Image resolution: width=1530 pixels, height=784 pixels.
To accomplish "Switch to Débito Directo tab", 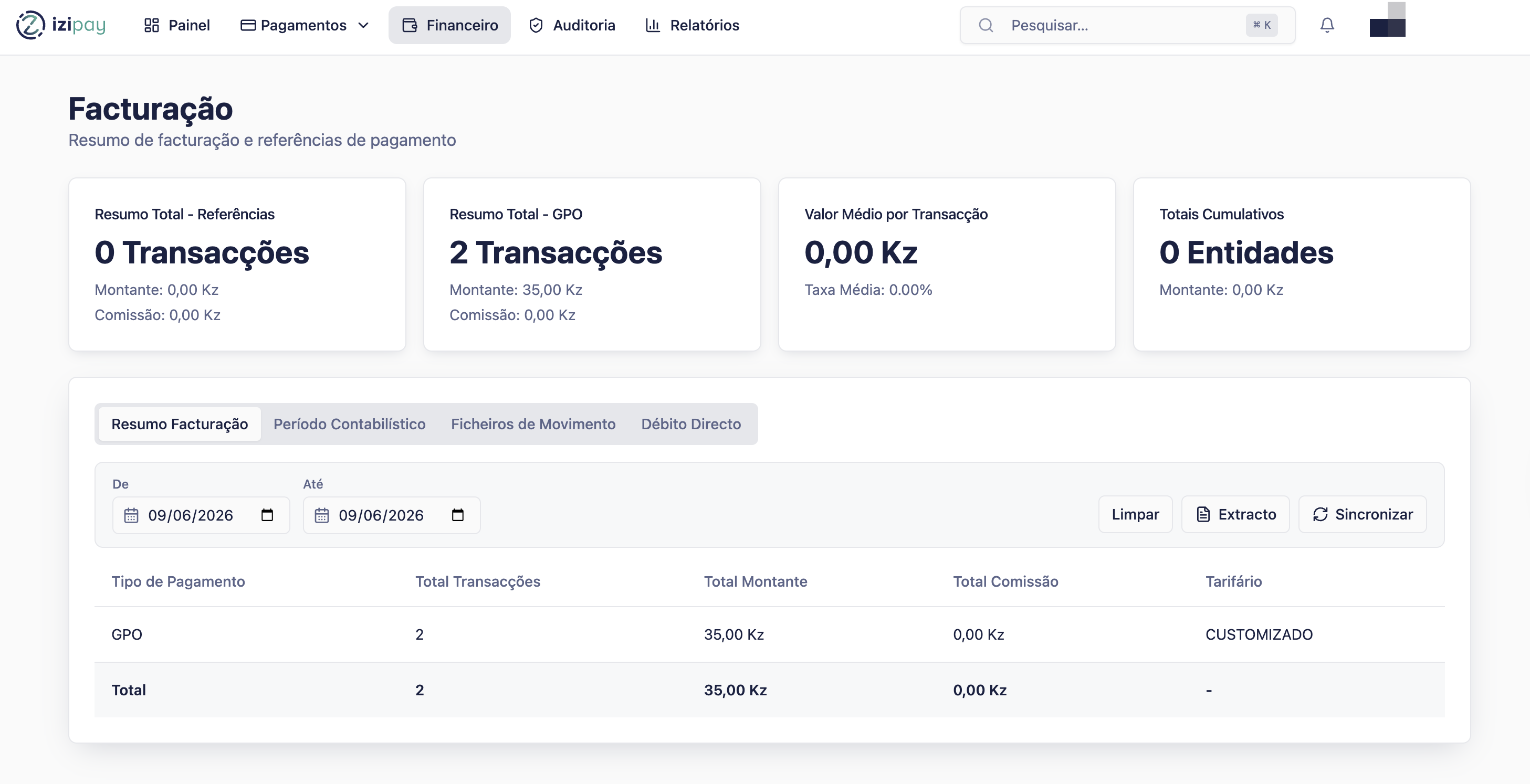I will pyautogui.click(x=691, y=424).
